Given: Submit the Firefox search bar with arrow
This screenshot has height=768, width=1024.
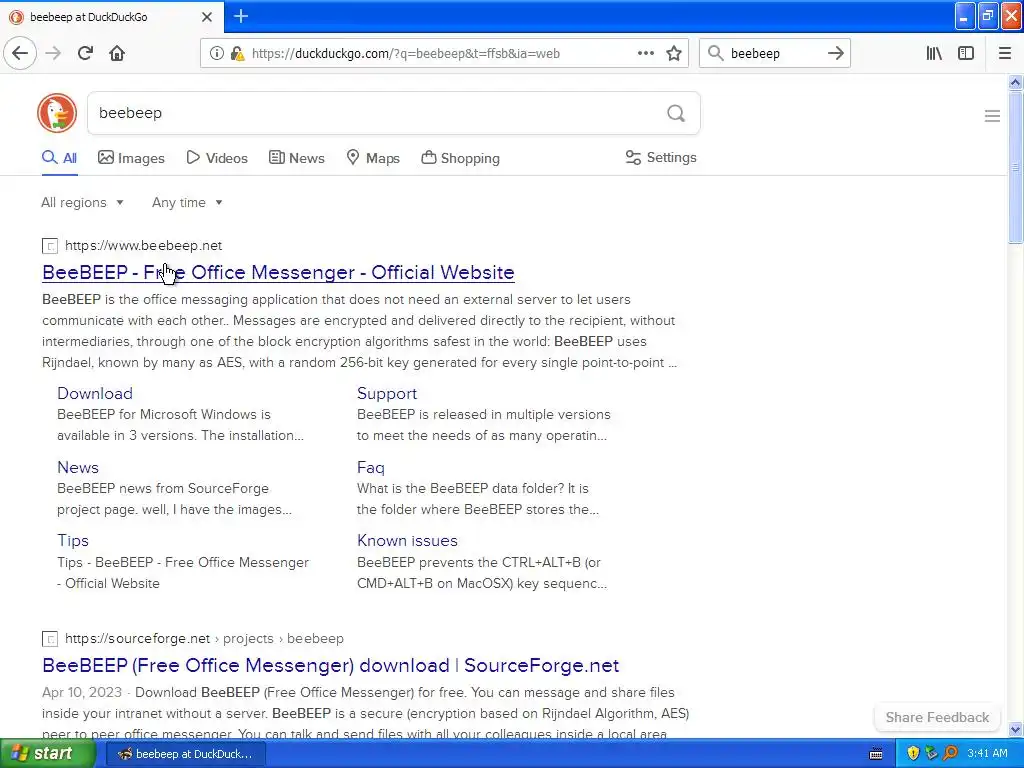Looking at the screenshot, I should (x=835, y=53).
